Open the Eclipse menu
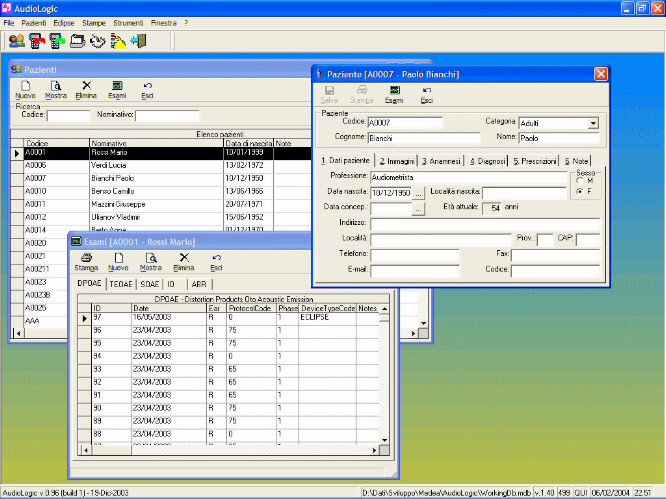Image resolution: width=666 pixels, height=499 pixels. (x=64, y=23)
